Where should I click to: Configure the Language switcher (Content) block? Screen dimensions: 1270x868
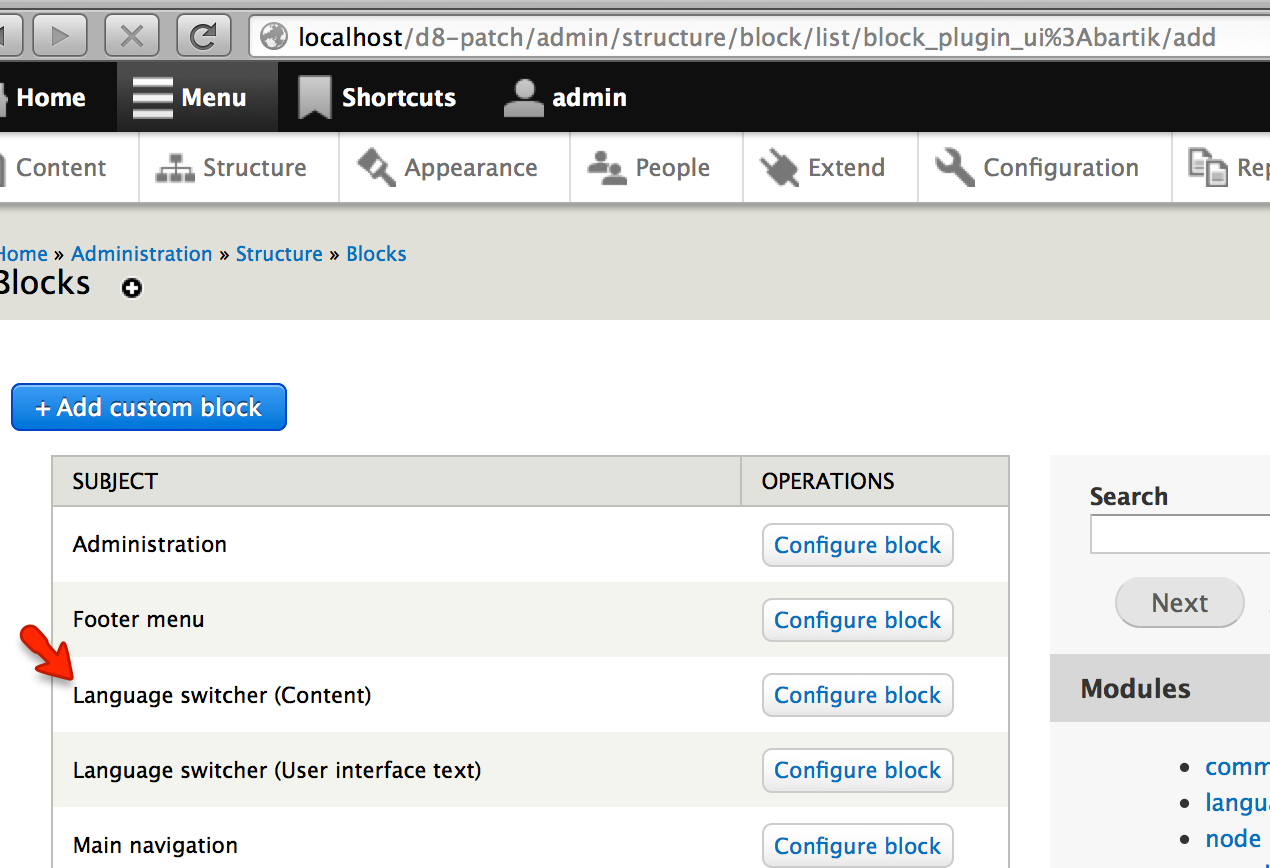click(857, 695)
